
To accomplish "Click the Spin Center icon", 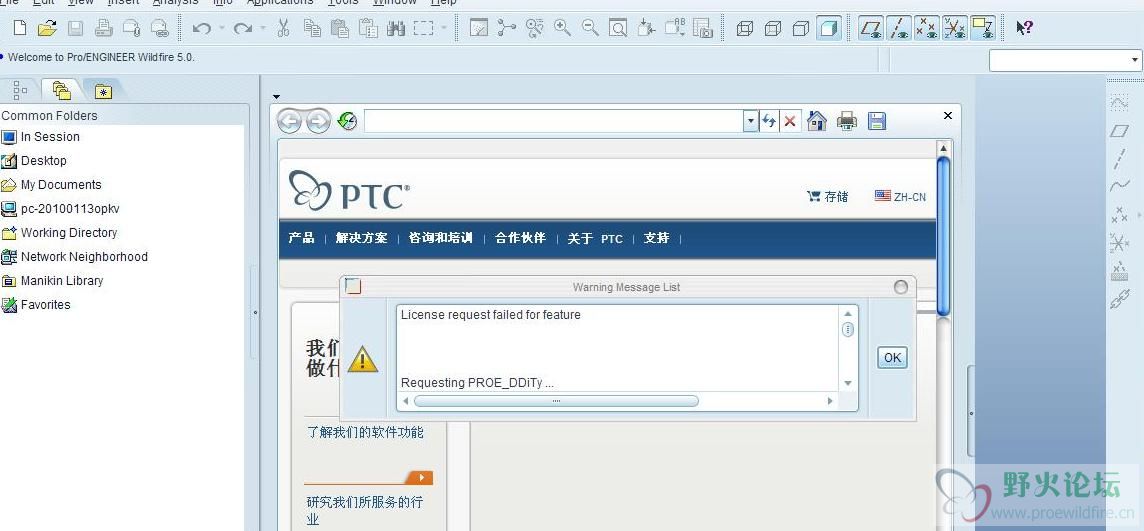I will [506, 28].
